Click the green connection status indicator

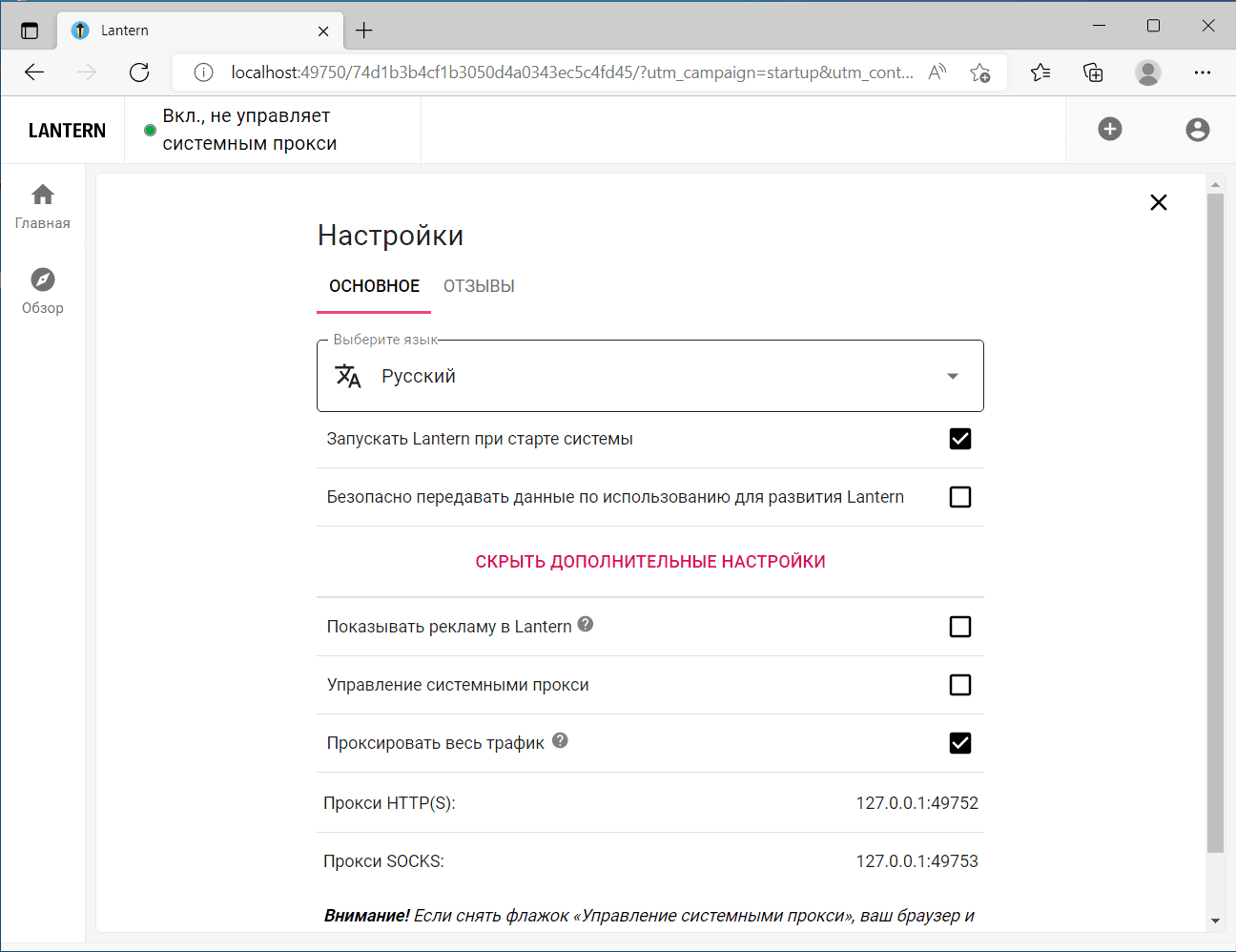[x=150, y=130]
